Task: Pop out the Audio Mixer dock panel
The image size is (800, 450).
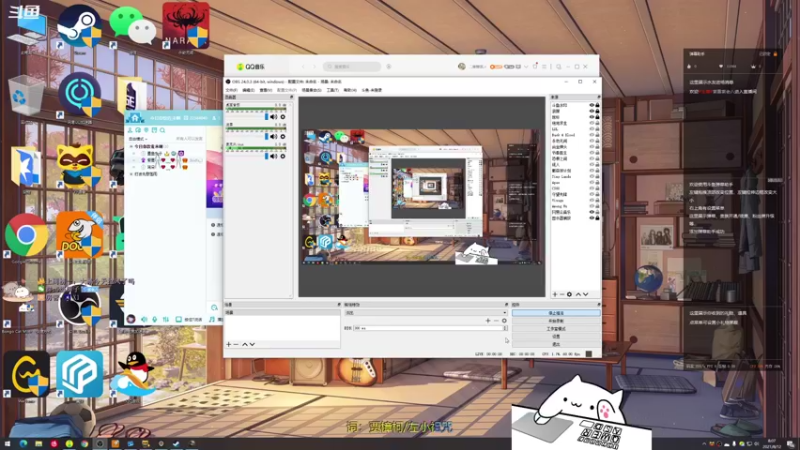Action: point(291,97)
